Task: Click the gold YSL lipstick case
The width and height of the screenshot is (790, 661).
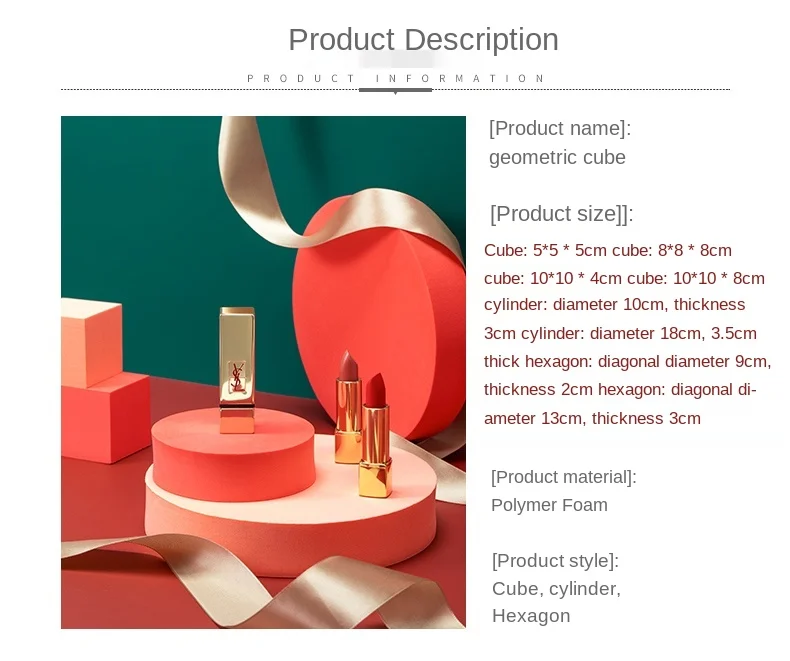Action: [237, 370]
